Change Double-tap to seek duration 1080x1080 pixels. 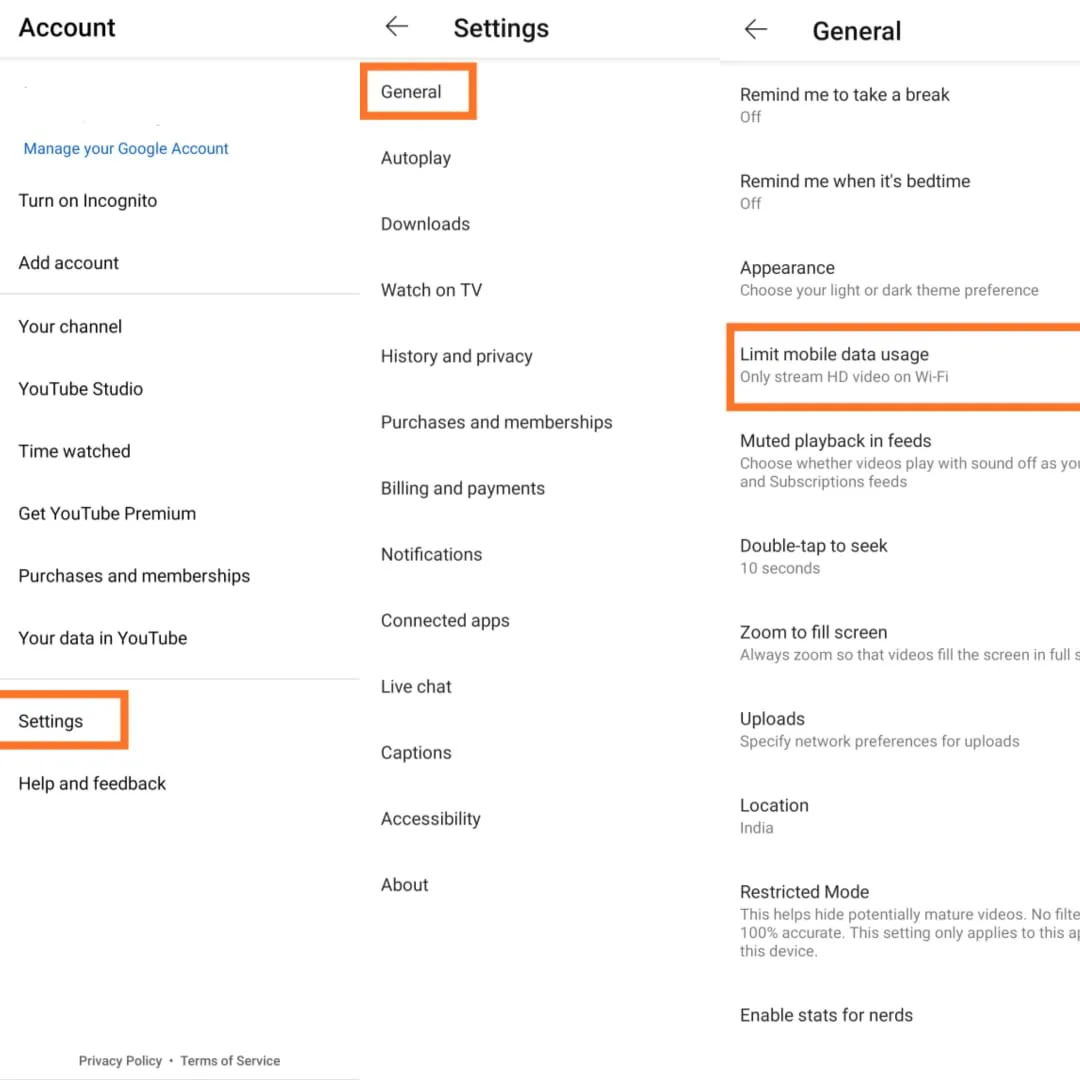coord(814,556)
